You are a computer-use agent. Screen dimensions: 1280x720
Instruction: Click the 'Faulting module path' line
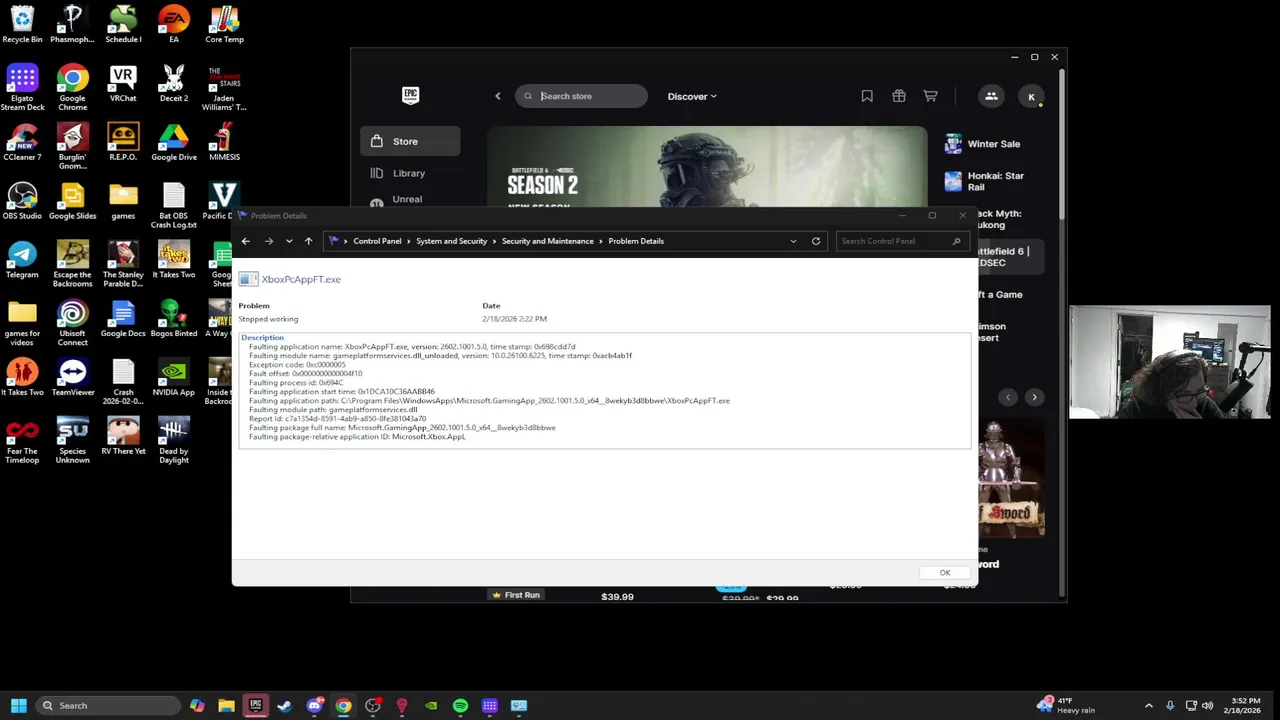pyautogui.click(x=333, y=410)
